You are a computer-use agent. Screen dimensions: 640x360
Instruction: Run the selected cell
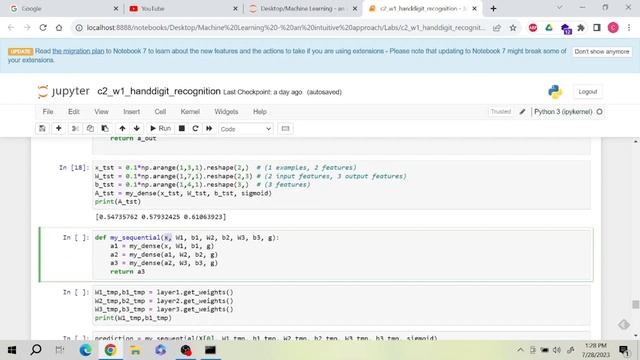pos(160,129)
